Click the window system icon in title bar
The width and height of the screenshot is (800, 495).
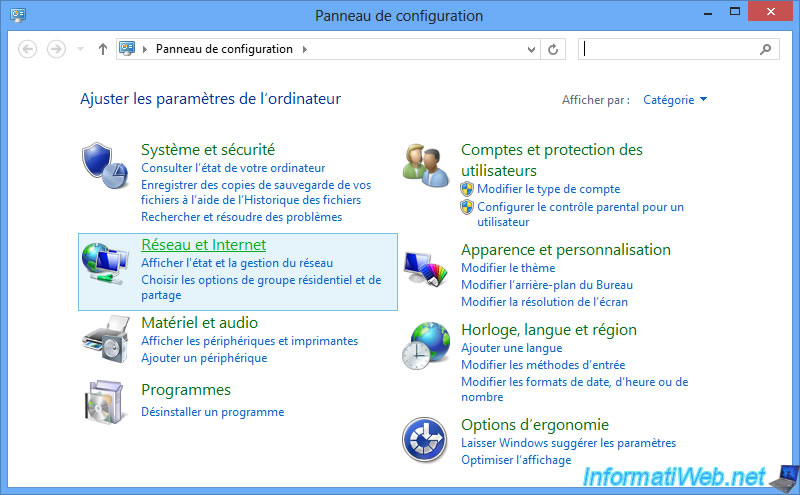click(18, 15)
